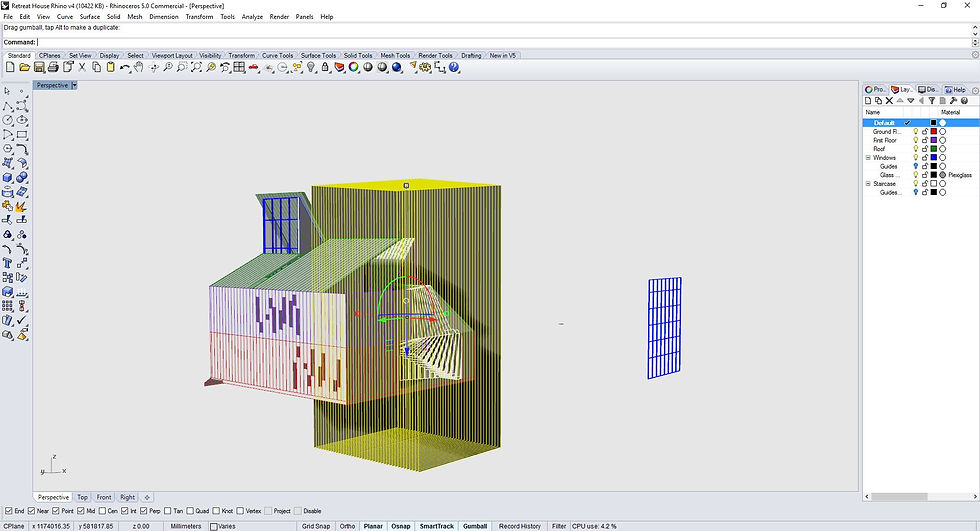Switch to the Curve Tools toolbar tab
This screenshot has width=980, height=531.
(x=277, y=56)
